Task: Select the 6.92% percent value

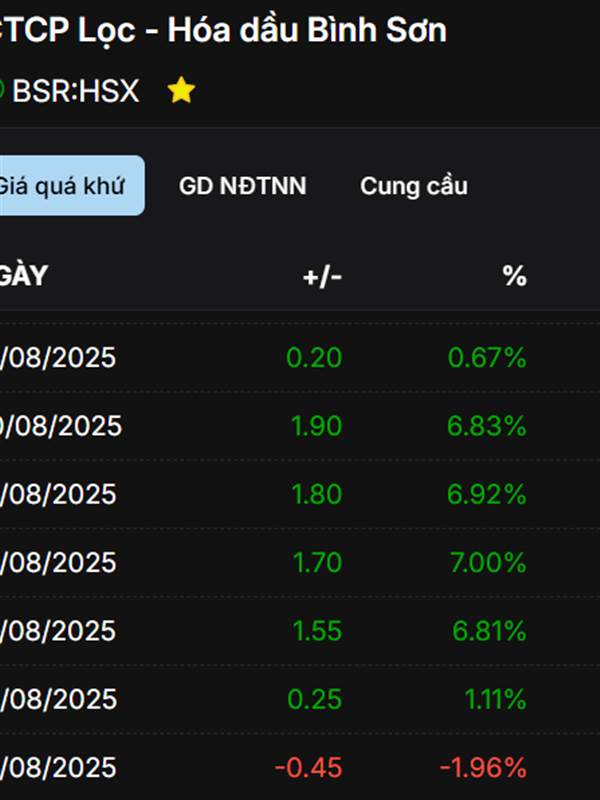Action: [x=486, y=494]
